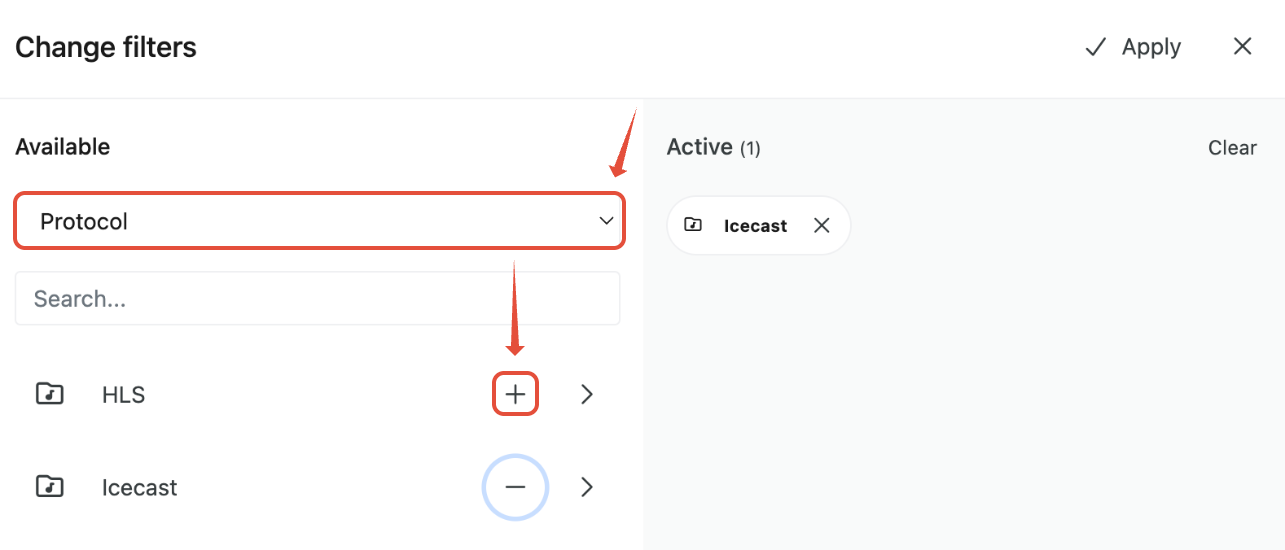The image size is (1285, 550).
Task: Select the Icecast list item label
Action: coord(139,488)
